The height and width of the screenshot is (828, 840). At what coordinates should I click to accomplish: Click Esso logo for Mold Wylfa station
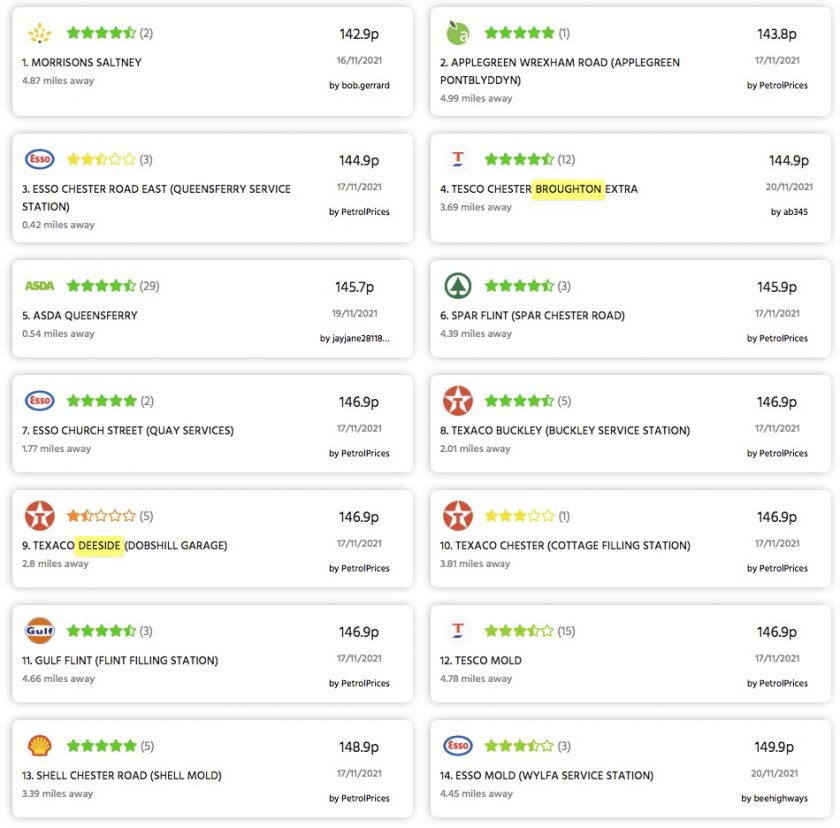tap(458, 746)
